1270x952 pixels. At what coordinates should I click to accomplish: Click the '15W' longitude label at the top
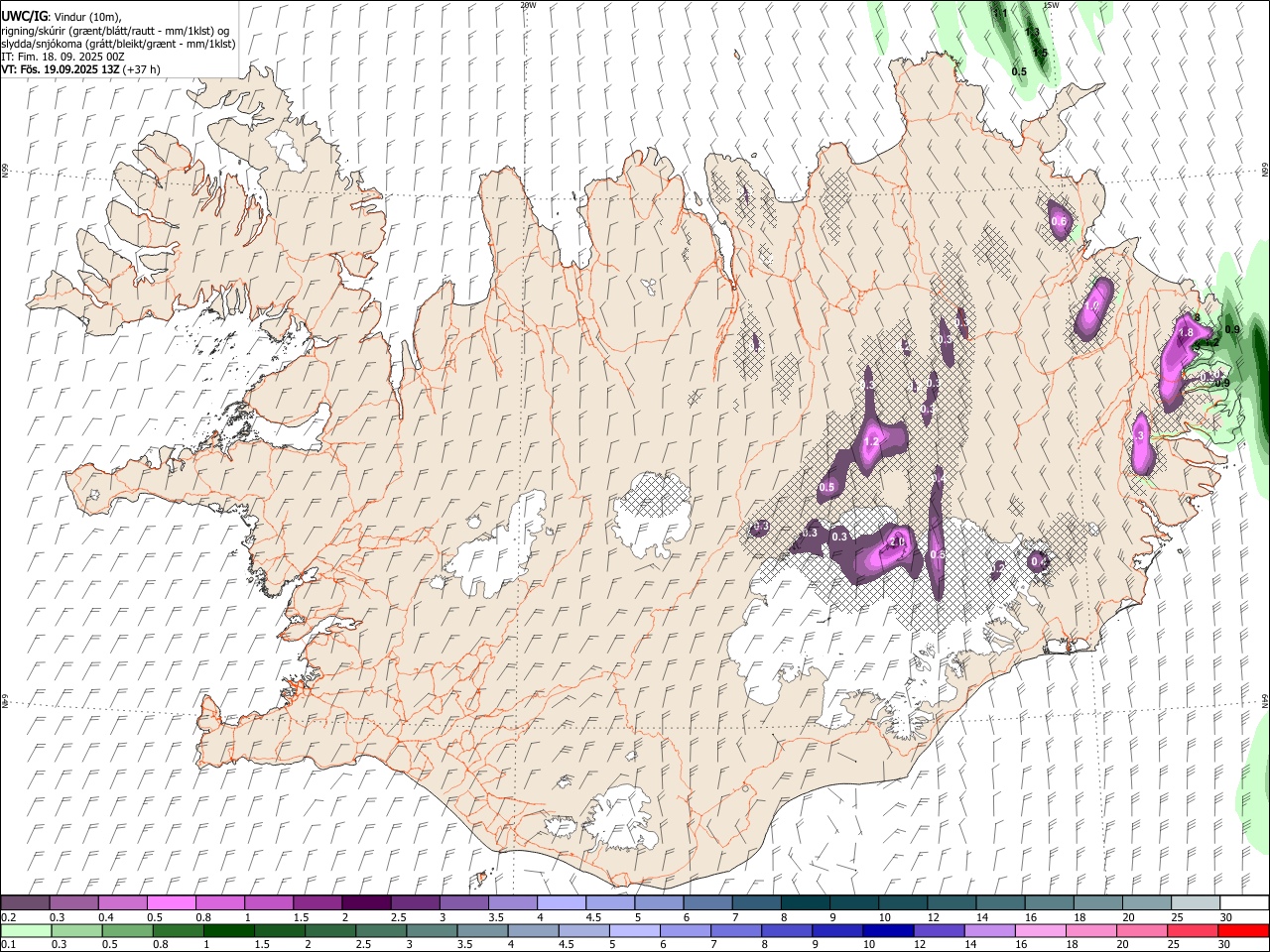1051,5
